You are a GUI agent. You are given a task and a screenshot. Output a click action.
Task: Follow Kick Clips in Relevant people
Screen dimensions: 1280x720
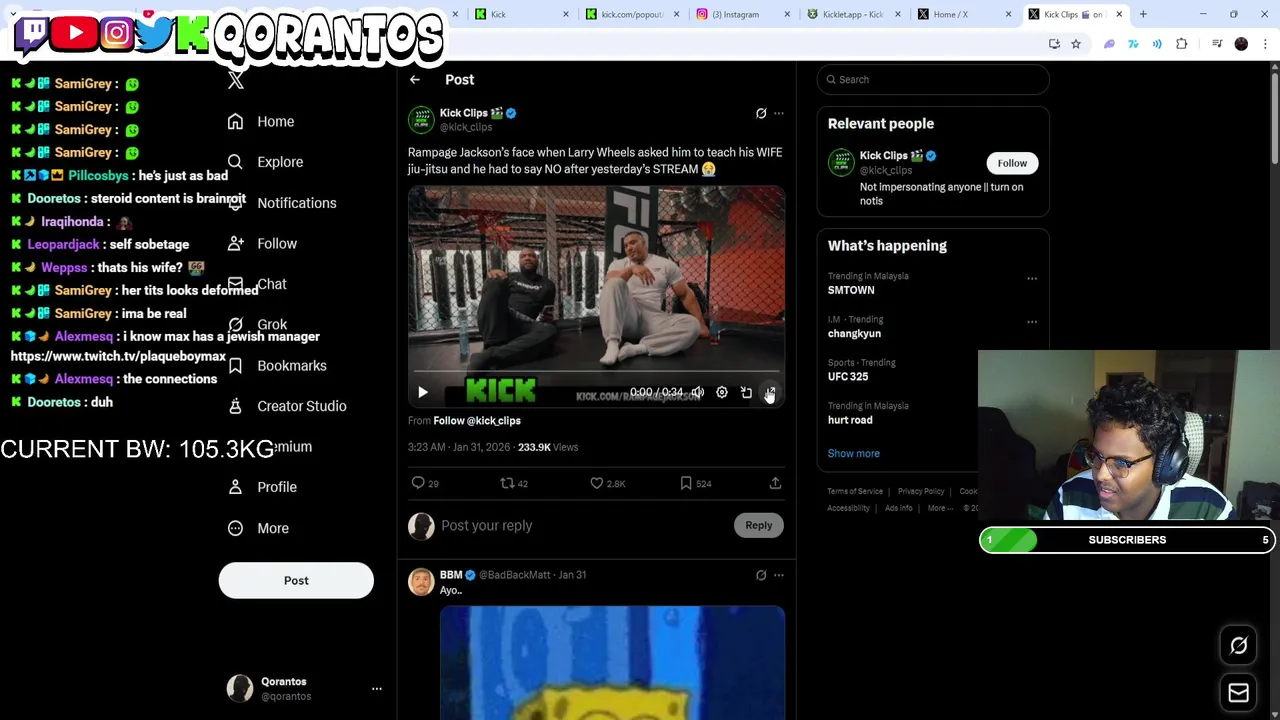click(x=1012, y=163)
